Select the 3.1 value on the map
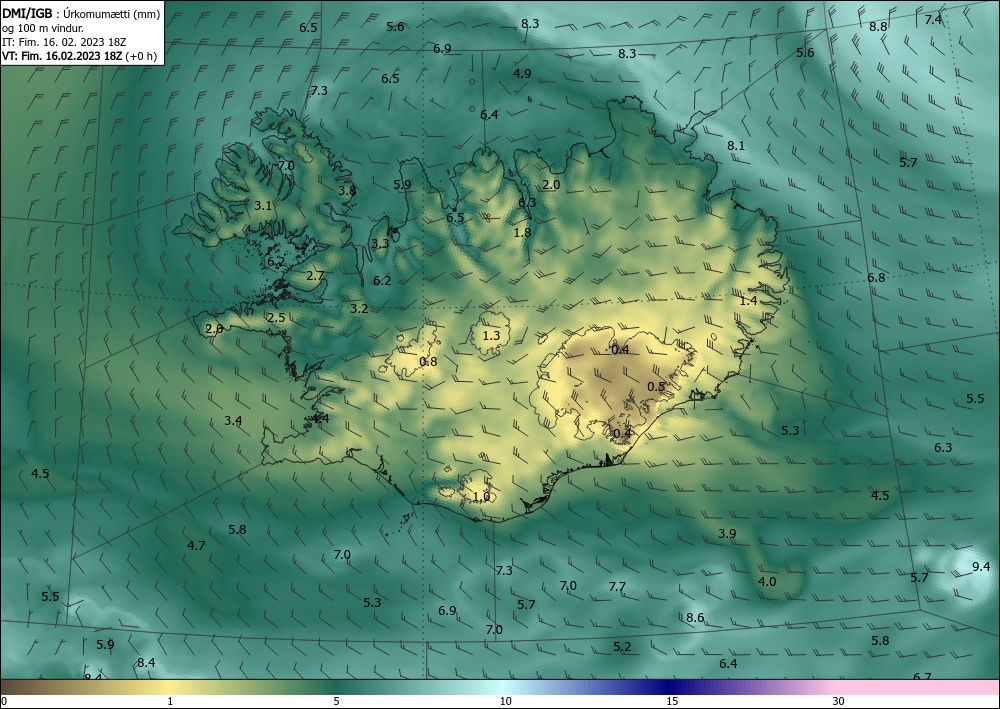1000x709 pixels. pos(263,205)
